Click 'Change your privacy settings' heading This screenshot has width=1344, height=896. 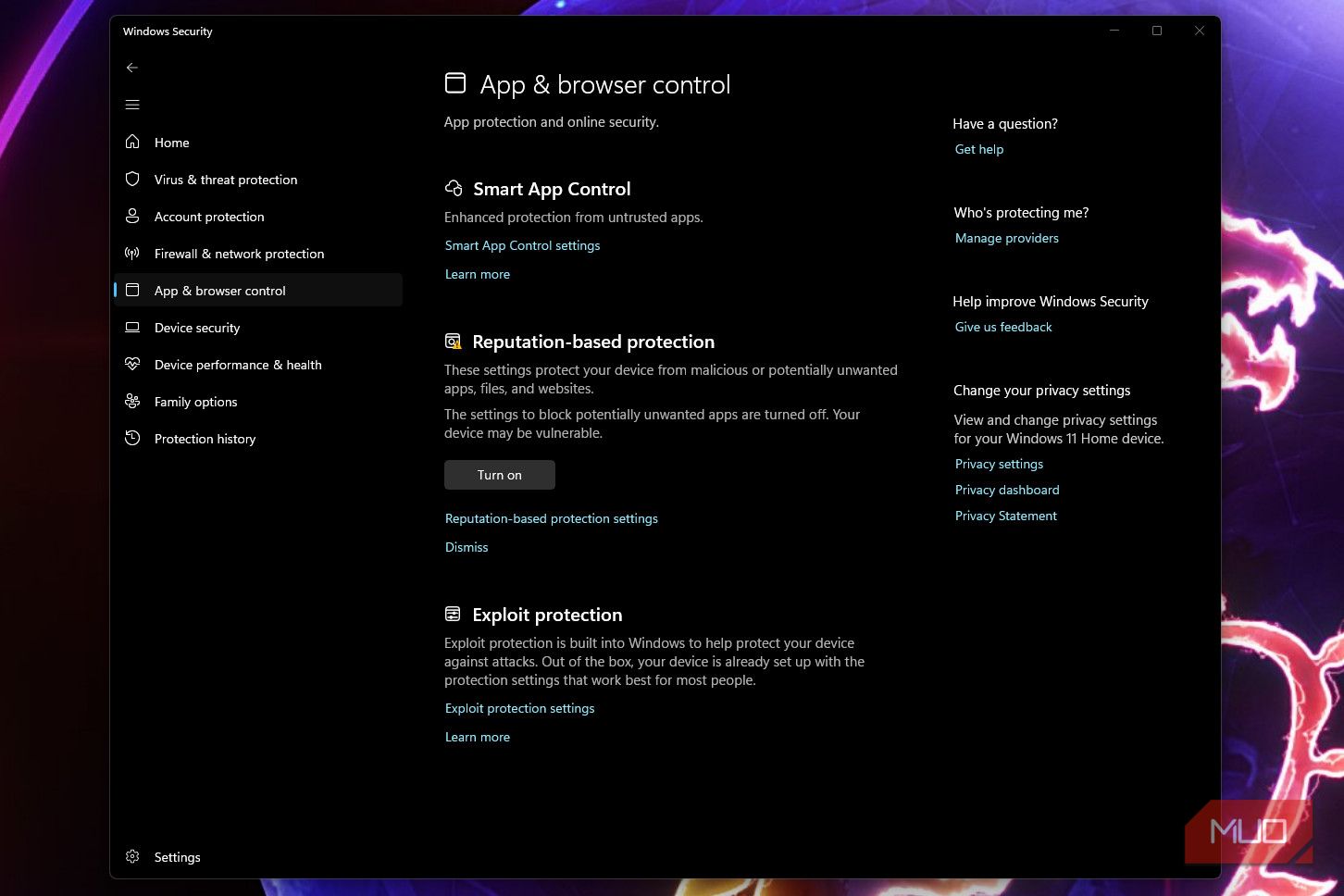coord(1042,391)
